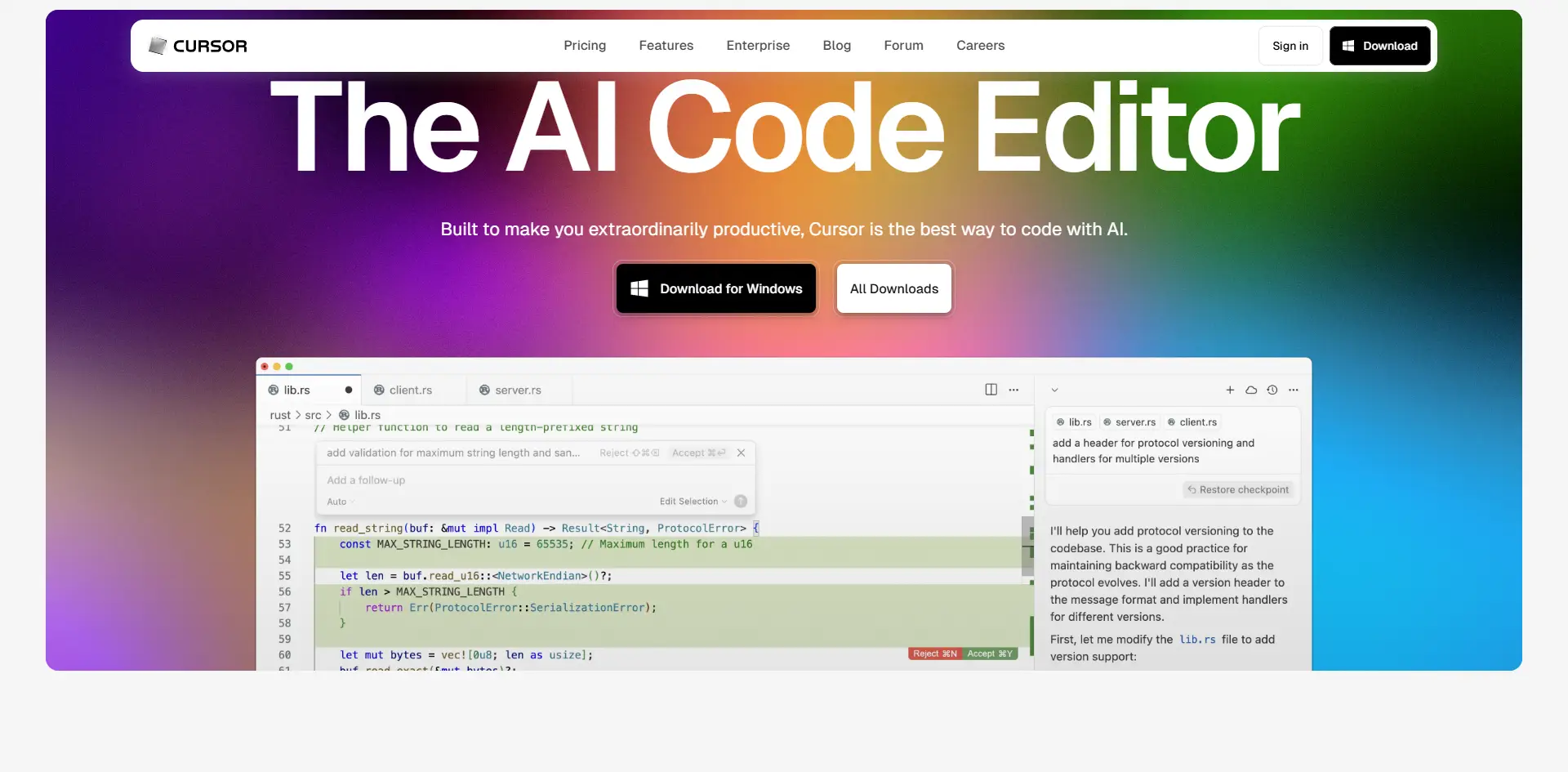Expand the chat panel chevron dropdown

1054,390
